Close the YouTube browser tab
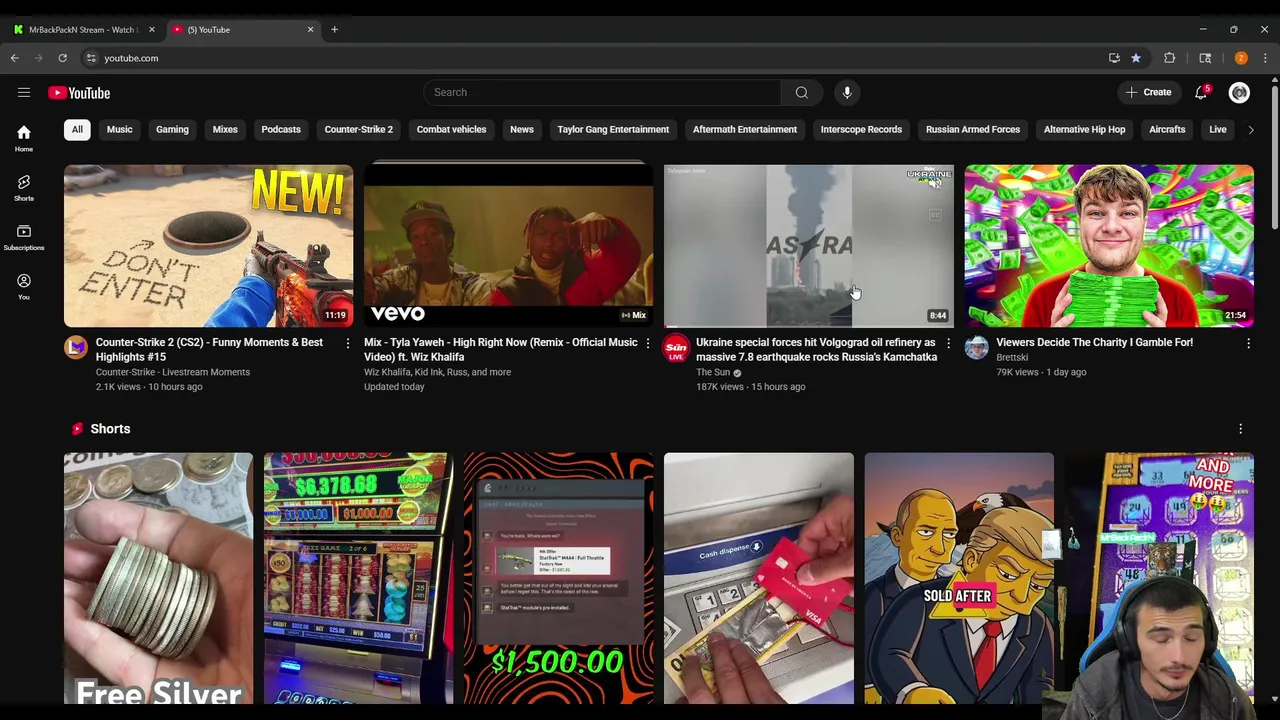The width and height of the screenshot is (1280, 720). [310, 29]
